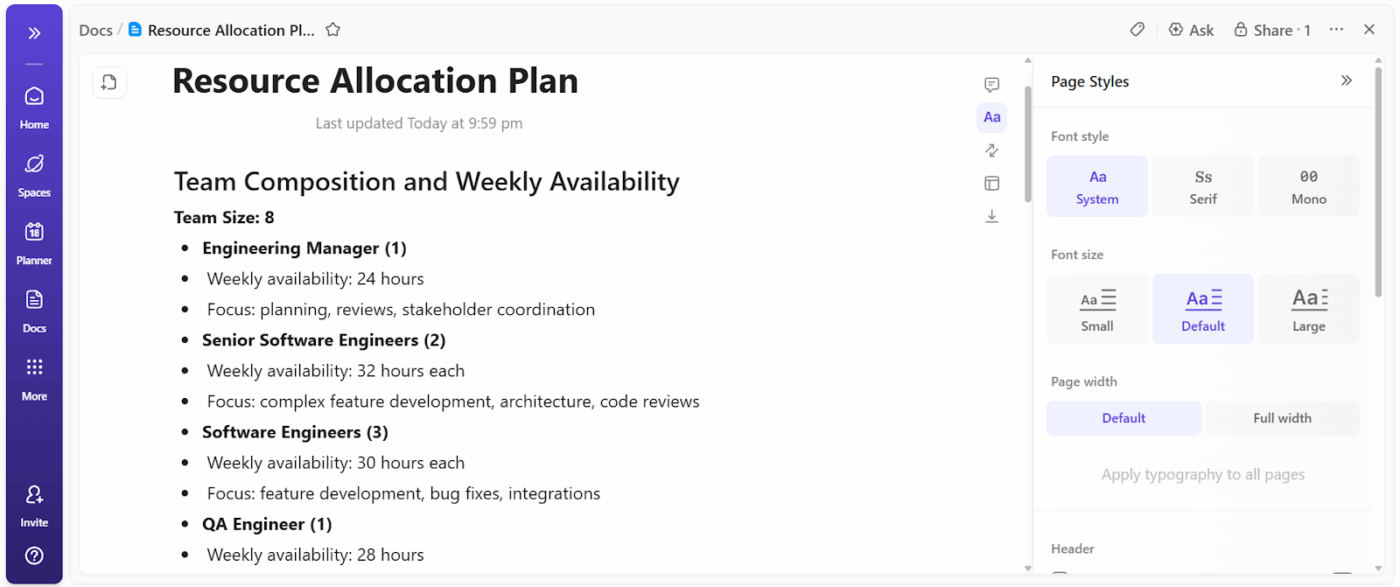Select the Serif font style
Viewport: 1400px width, 587px height.
pyautogui.click(x=1203, y=186)
